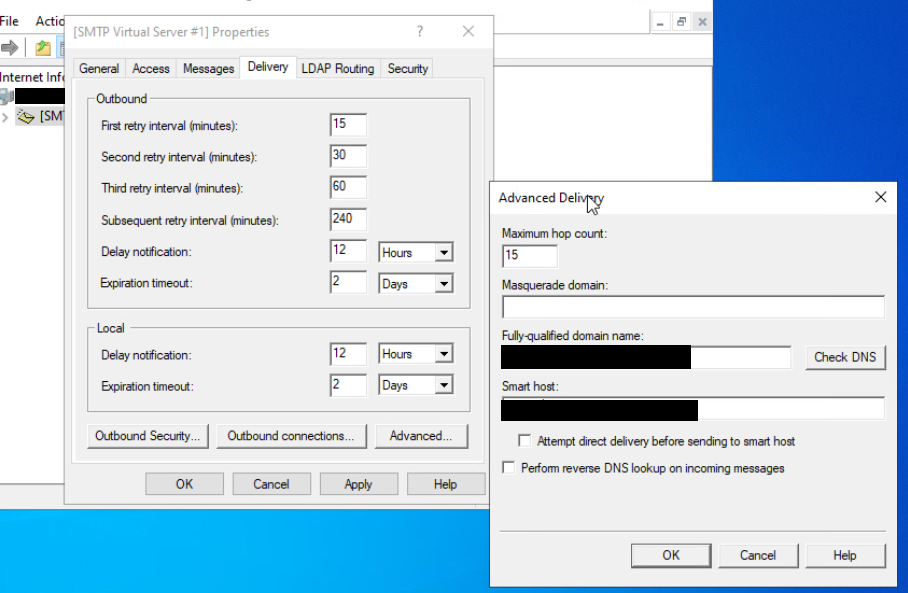Switch to the Access tab

click(151, 68)
